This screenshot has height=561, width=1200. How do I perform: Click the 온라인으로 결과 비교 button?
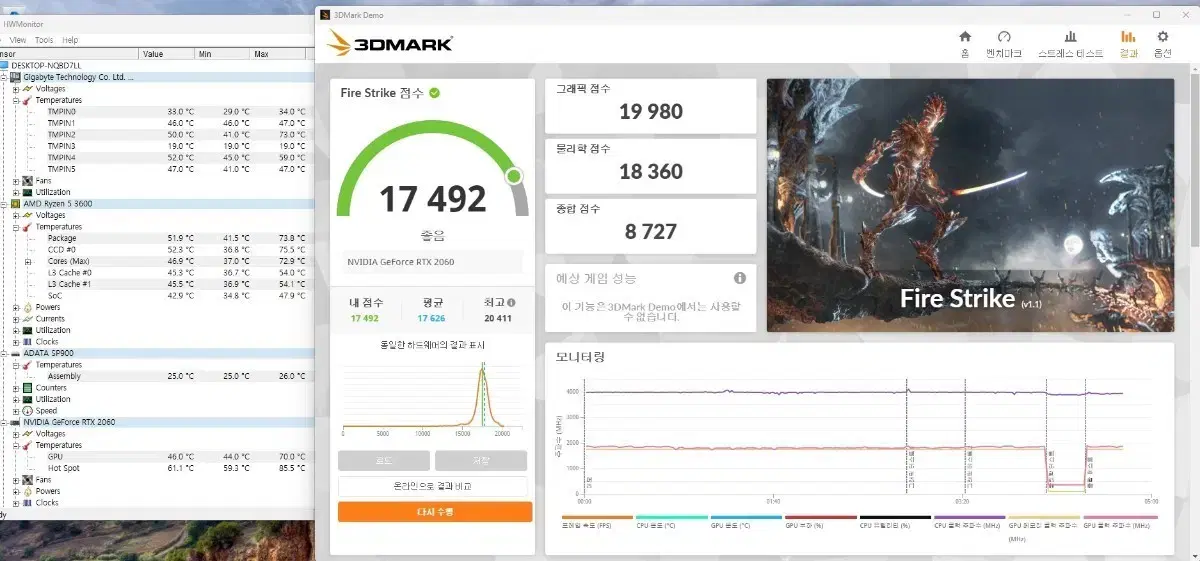(x=432, y=486)
